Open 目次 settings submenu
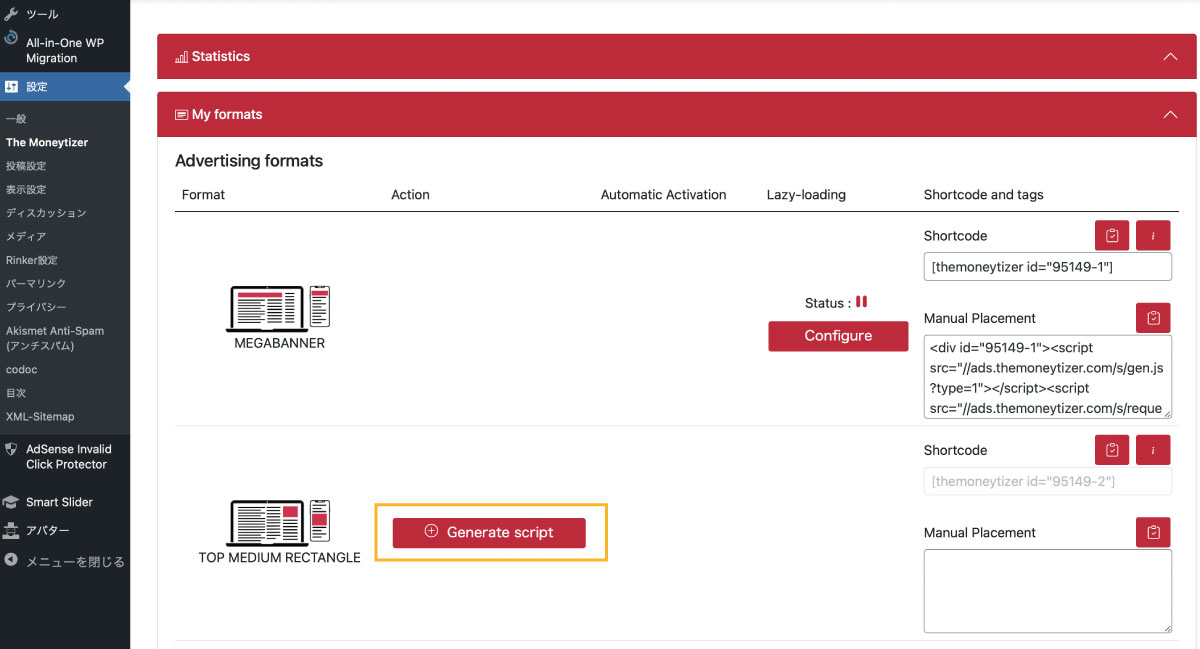The width and height of the screenshot is (1200, 649). pos(16,393)
